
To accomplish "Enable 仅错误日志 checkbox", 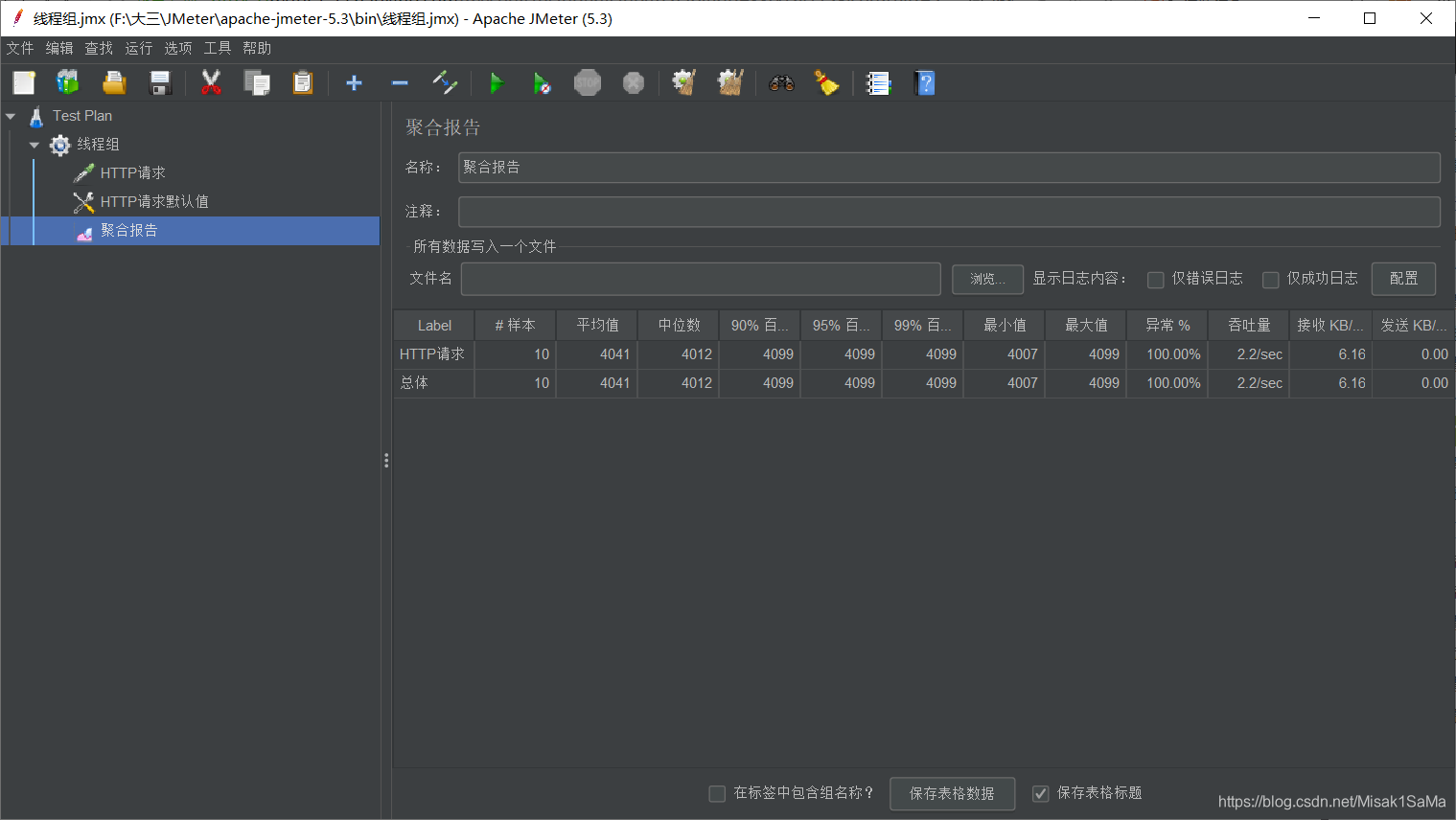I will pyautogui.click(x=1155, y=279).
